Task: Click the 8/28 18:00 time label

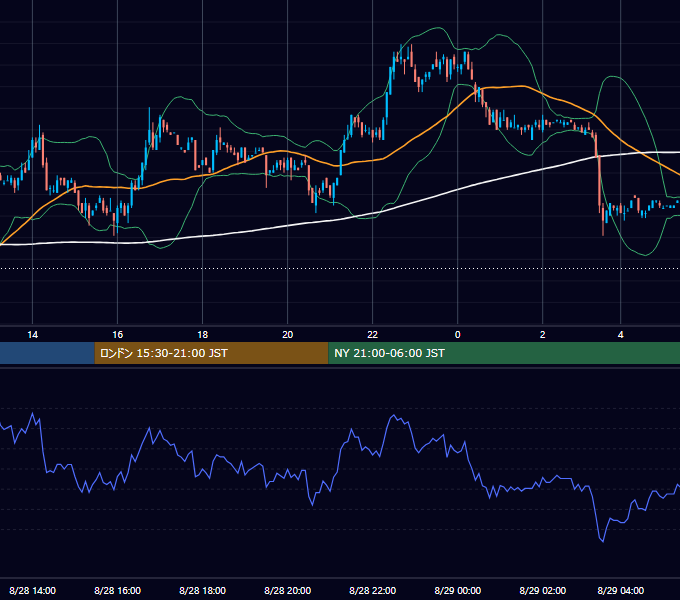Action: click(x=203, y=590)
